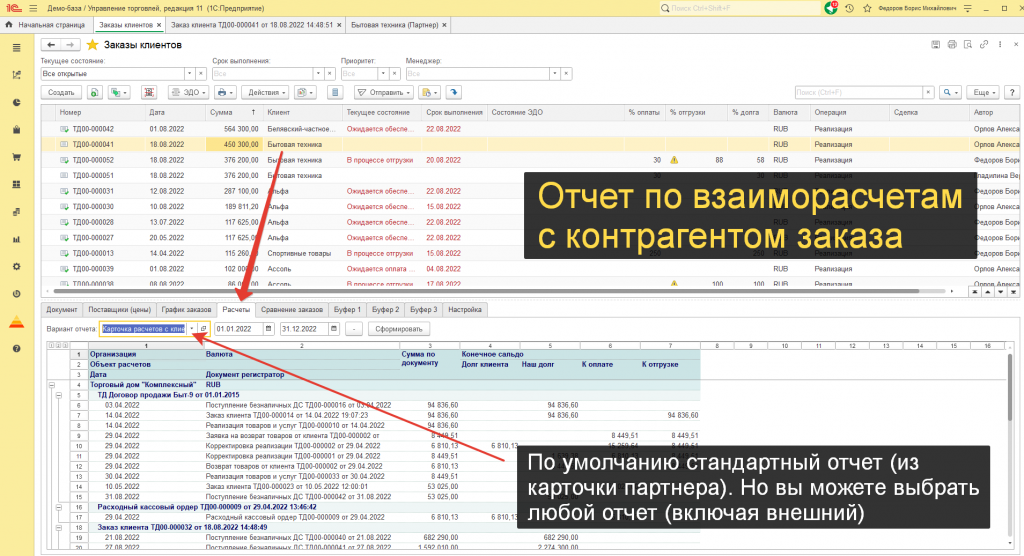Open the Отправить dropdown
Image resolution: width=1024 pixels, height=556 pixels.
[x=383, y=93]
